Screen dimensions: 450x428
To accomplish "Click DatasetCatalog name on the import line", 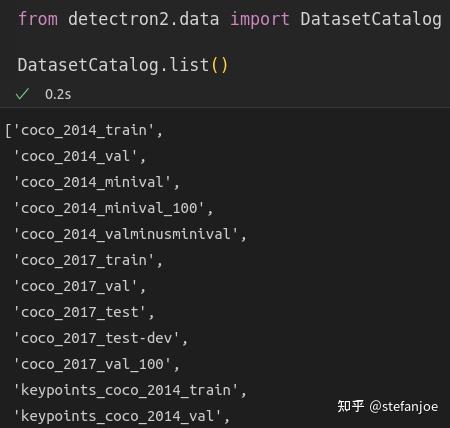I will click(371, 19).
